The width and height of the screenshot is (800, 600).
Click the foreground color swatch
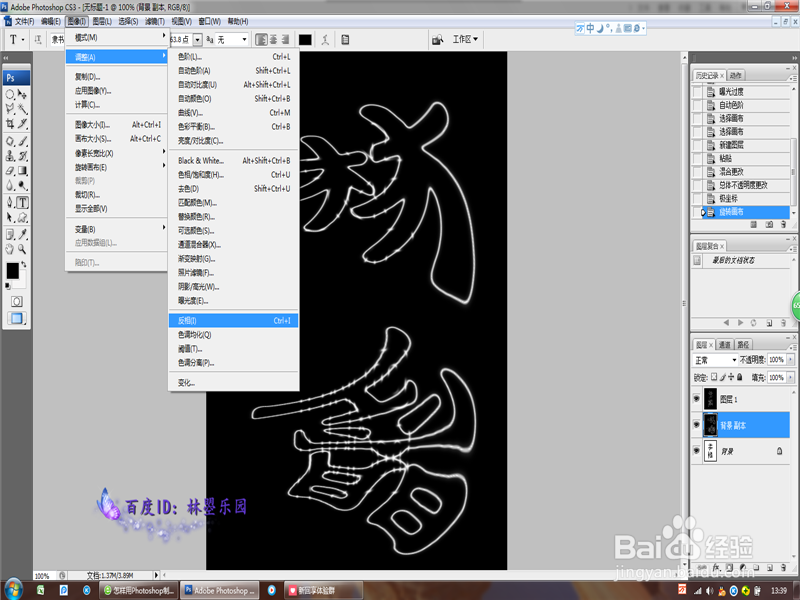click(13, 270)
